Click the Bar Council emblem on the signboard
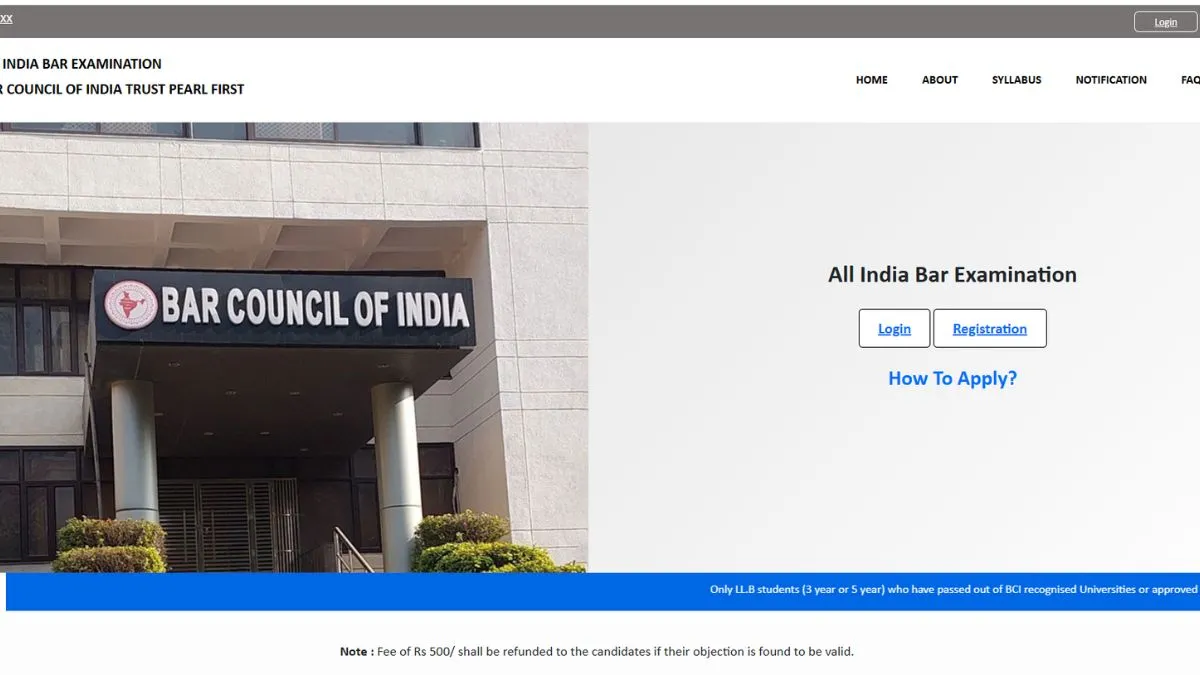 (x=132, y=305)
